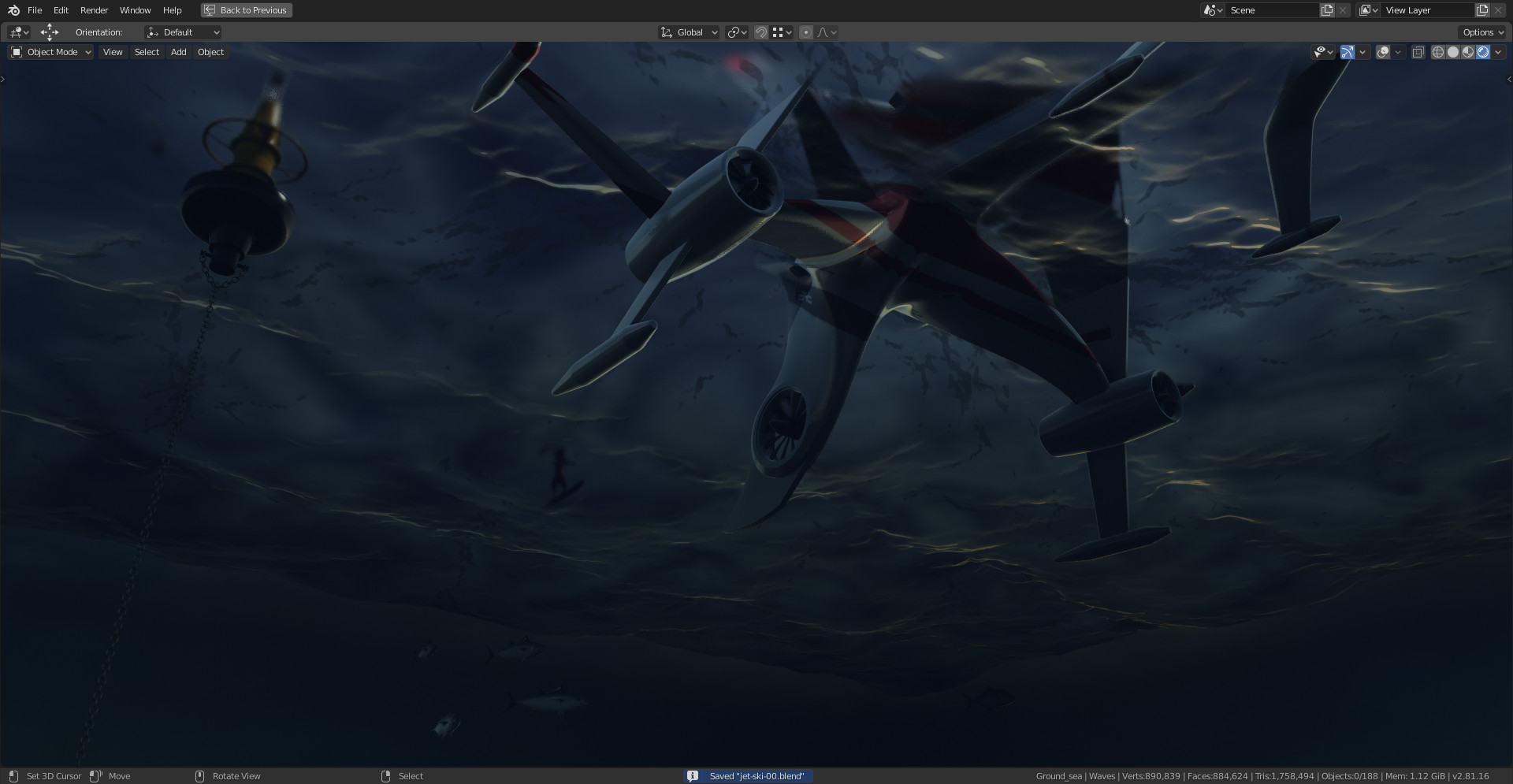Screen dimensions: 1513x784
Task: Open the viewport View menu
Action: point(113,52)
